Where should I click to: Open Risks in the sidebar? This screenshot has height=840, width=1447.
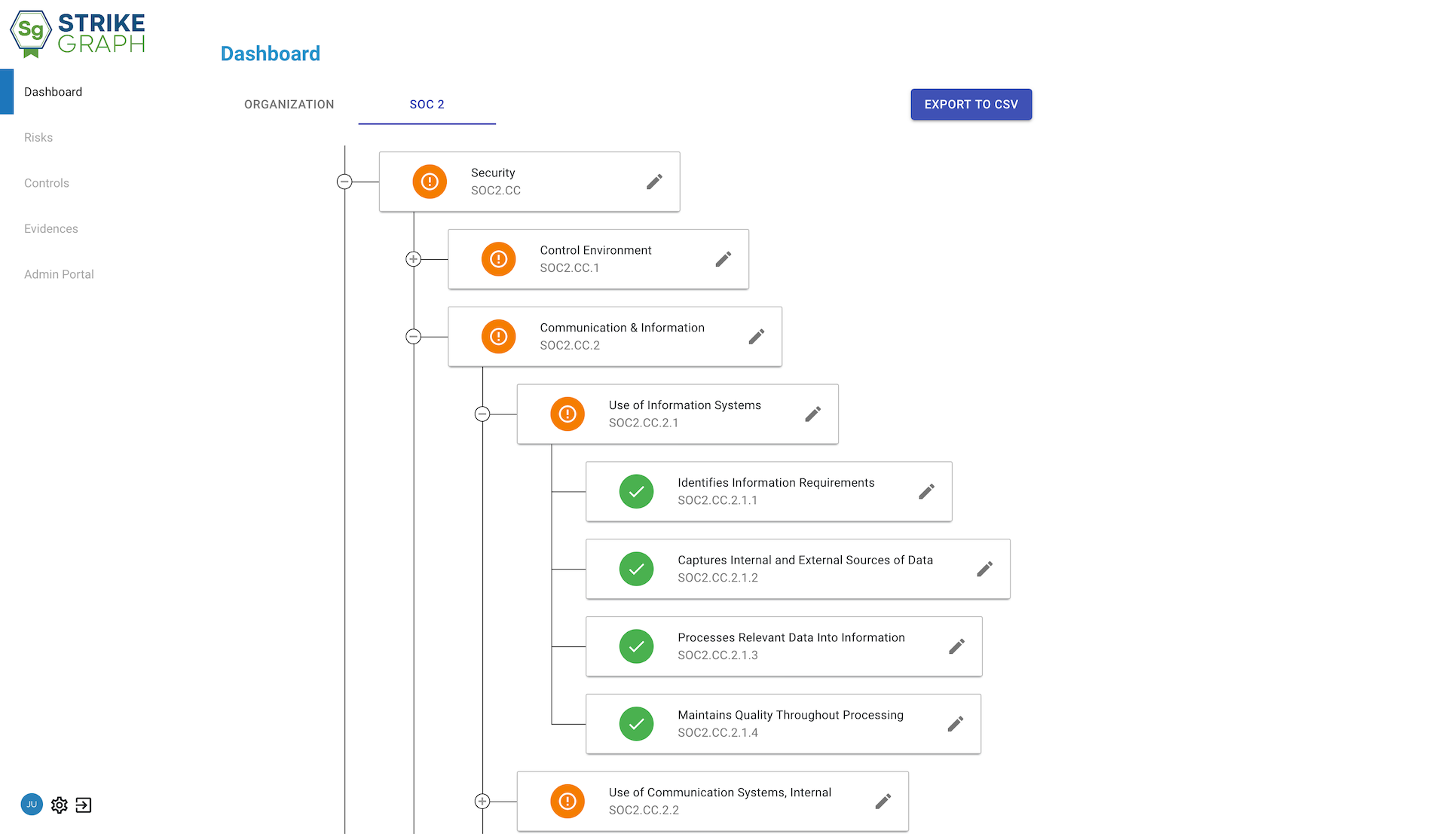pyautogui.click(x=38, y=138)
